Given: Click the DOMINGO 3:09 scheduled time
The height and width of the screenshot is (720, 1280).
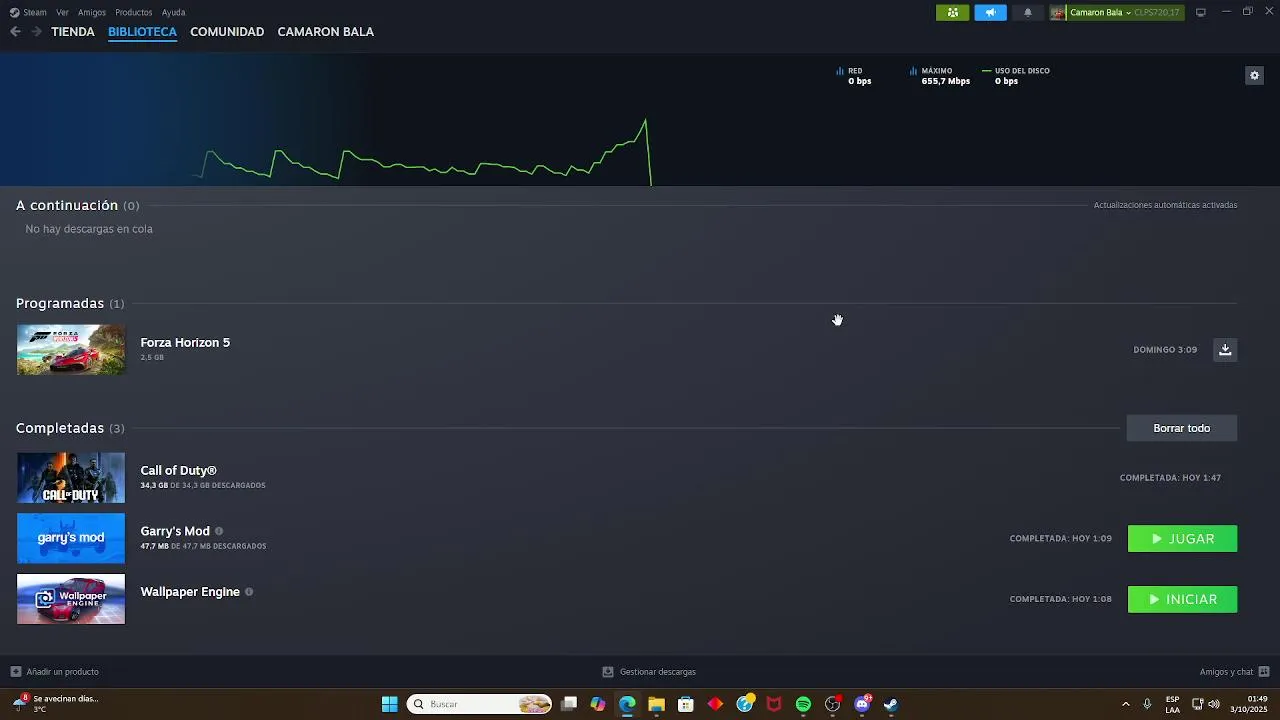Looking at the screenshot, I should click(1165, 350).
